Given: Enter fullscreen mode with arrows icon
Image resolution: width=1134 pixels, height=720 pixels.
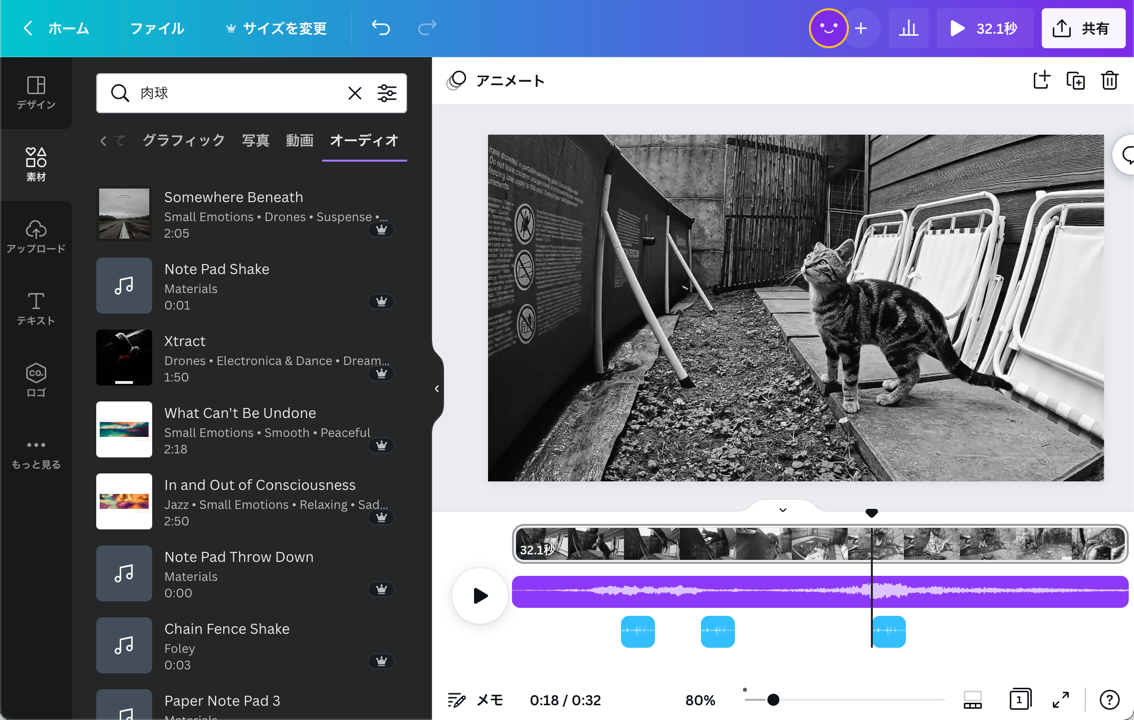Looking at the screenshot, I should (x=1060, y=700).
